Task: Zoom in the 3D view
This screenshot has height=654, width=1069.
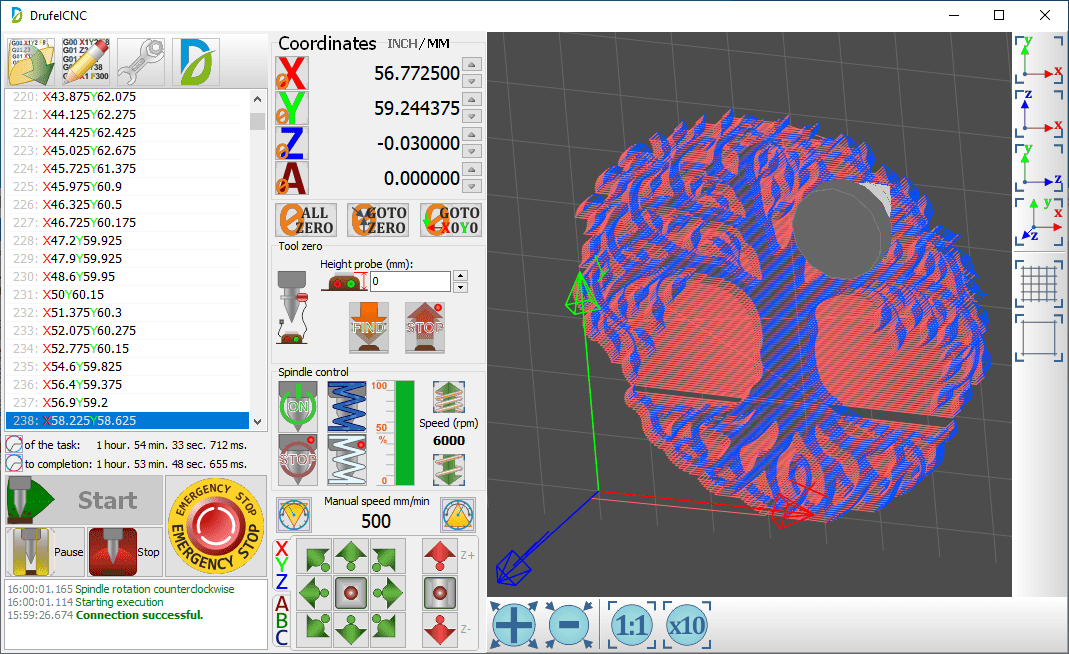Action: point(514,625)
